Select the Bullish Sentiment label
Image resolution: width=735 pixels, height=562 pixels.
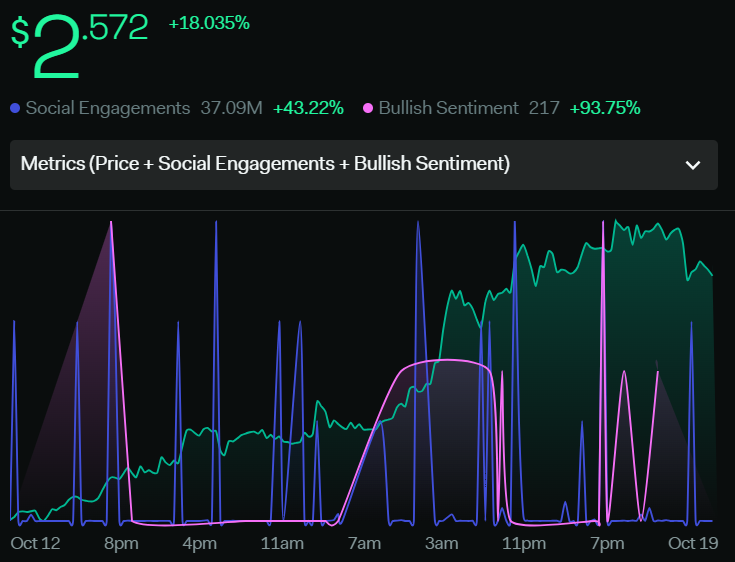point(449,108)
